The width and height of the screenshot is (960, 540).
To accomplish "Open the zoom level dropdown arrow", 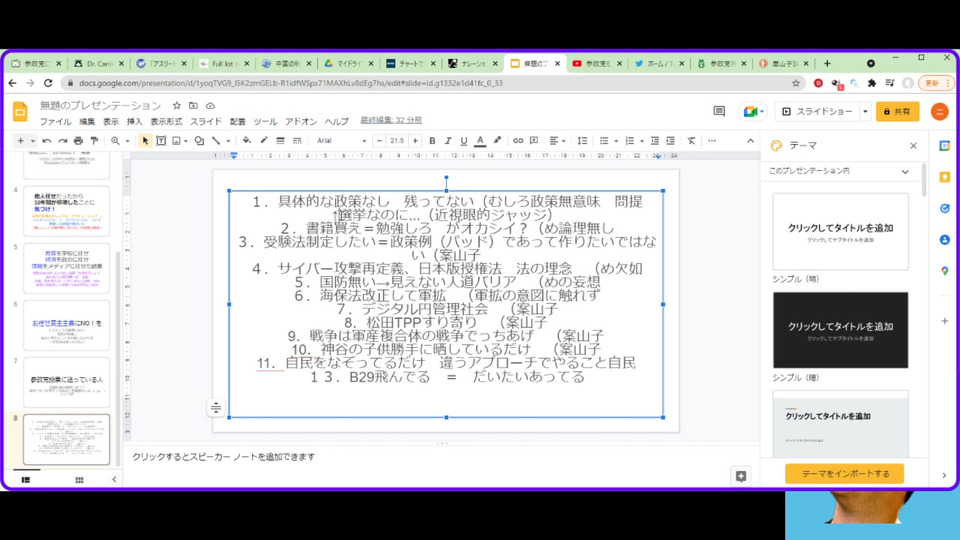I will coord(127,141).
